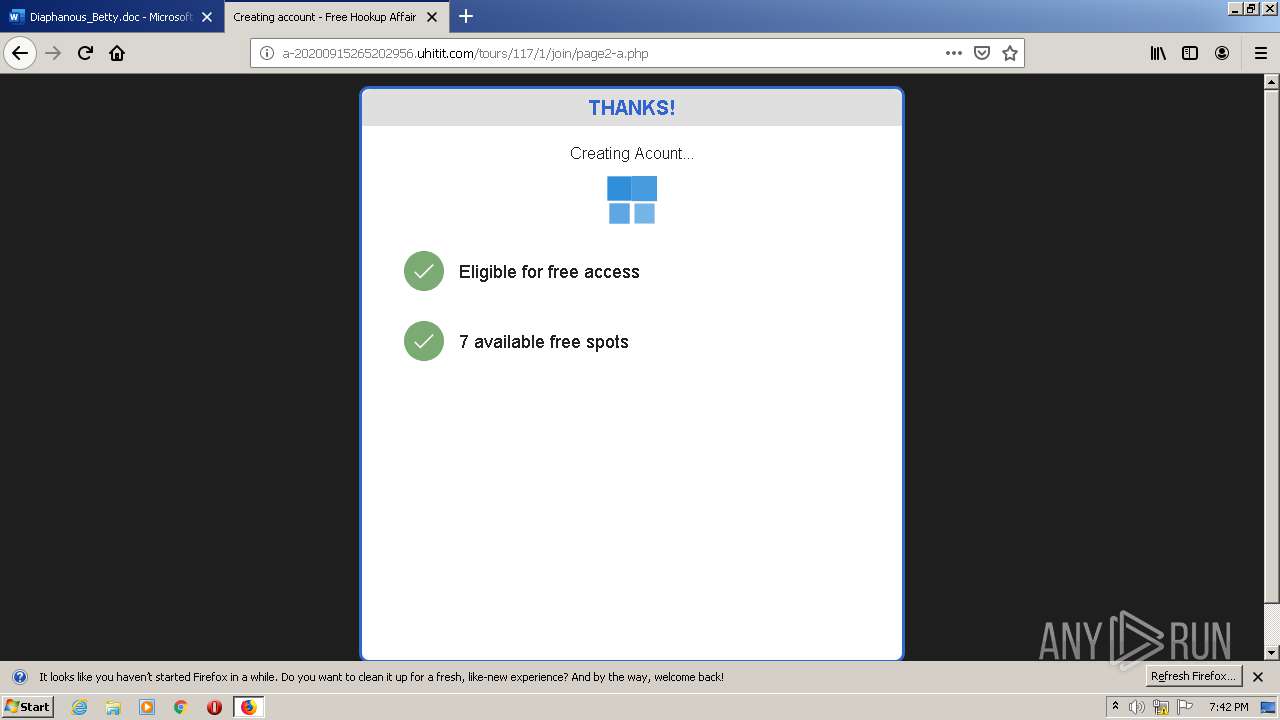This screenshot has width=1280, height=720.
Task: Save page to Pocket
Action: (x=982, y=53)
